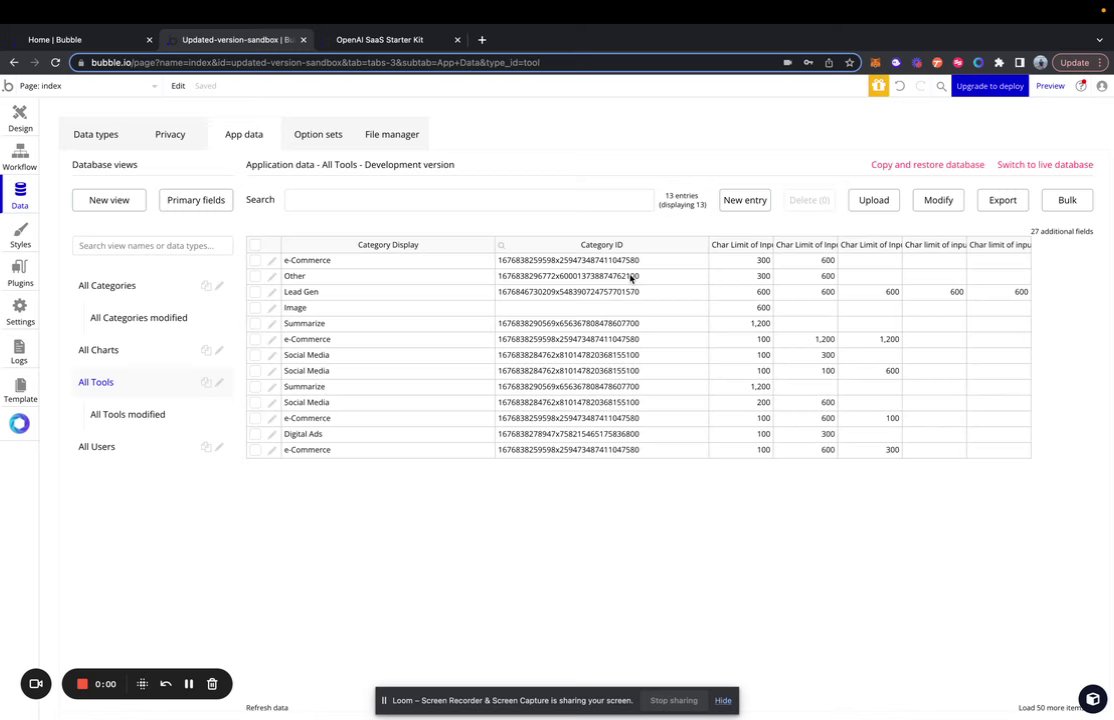Click the yellow gift icon
The image size is (1114, 720).
878,86
